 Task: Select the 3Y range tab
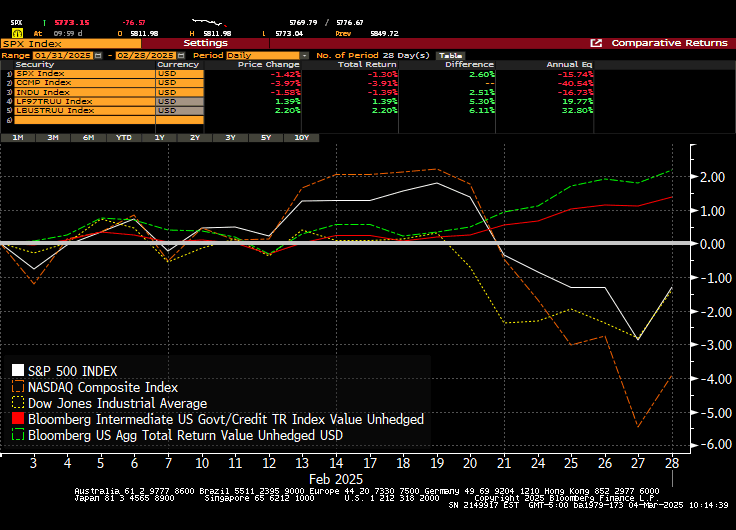(x=230, y=138)
